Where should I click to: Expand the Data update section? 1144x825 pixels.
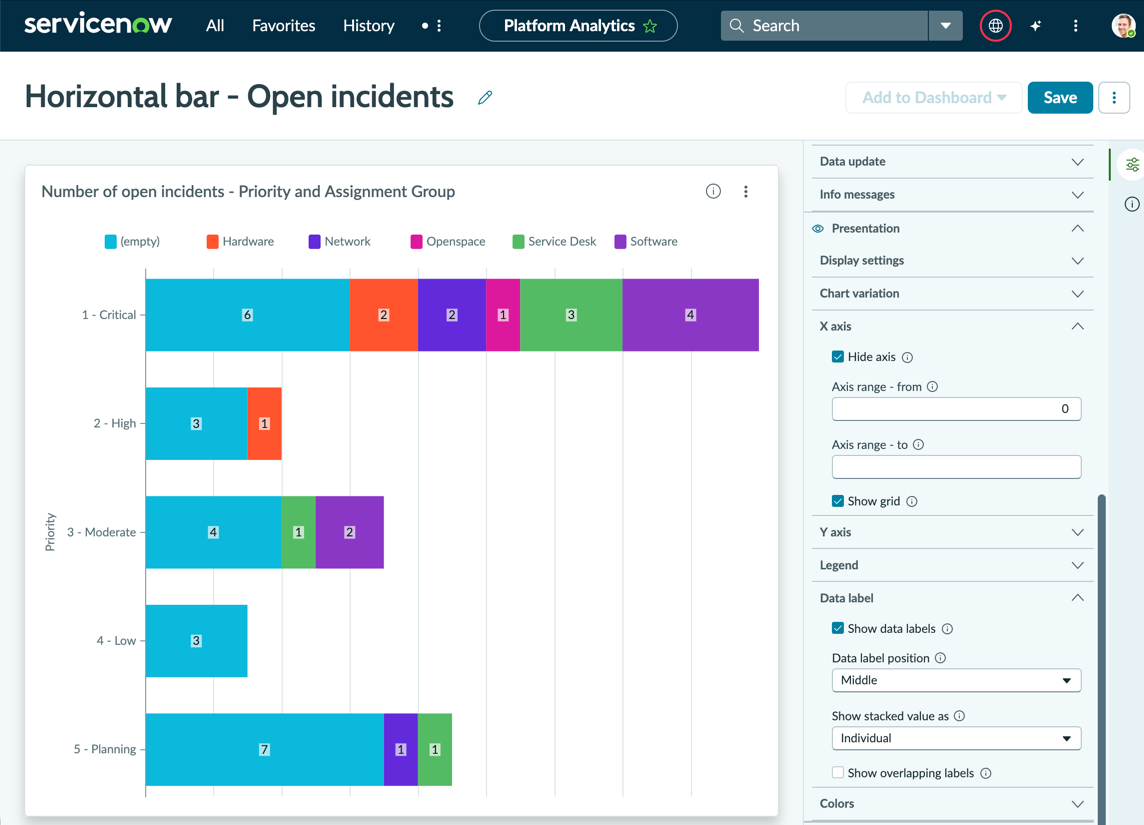click(952, 161)
